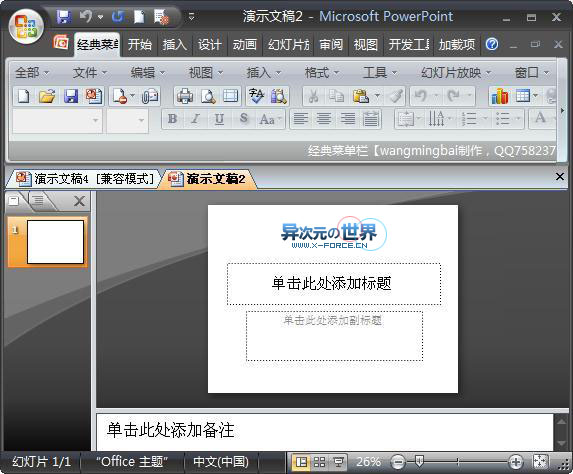Viewport: 573px width, 474px height.
Task: Switch to Normal view in status bar
Action: [301, 462]
